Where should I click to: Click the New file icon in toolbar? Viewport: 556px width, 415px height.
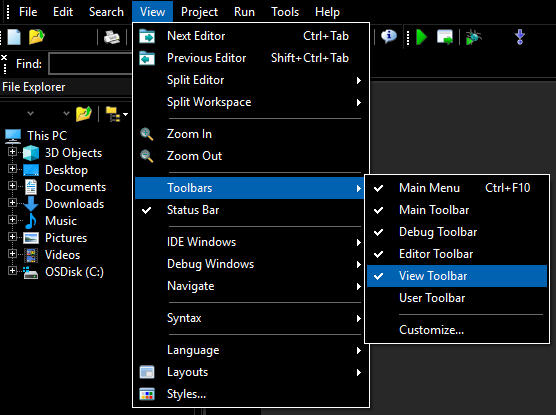(x=14, y=37)
